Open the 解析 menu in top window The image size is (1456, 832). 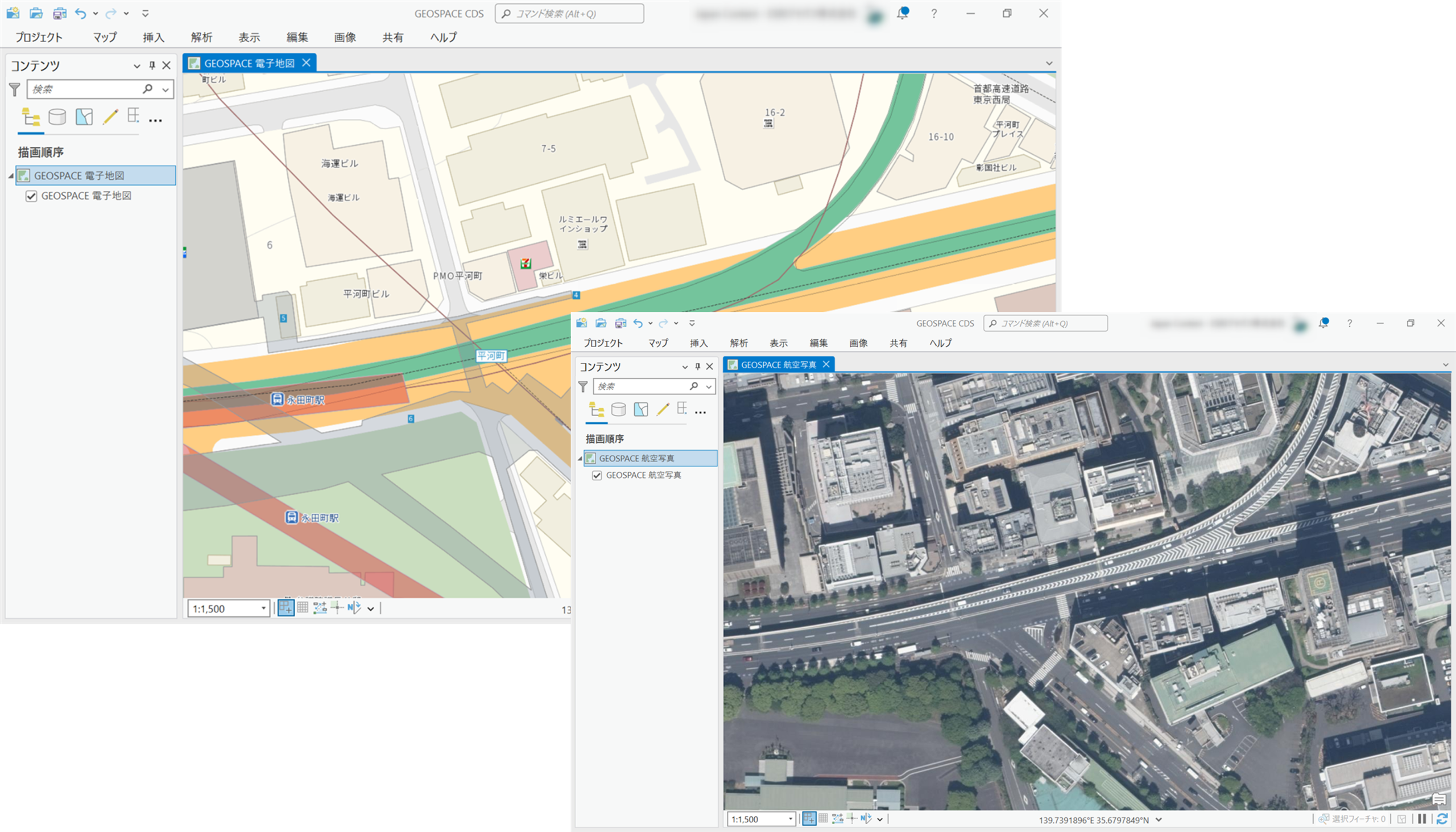coord(201,38)
